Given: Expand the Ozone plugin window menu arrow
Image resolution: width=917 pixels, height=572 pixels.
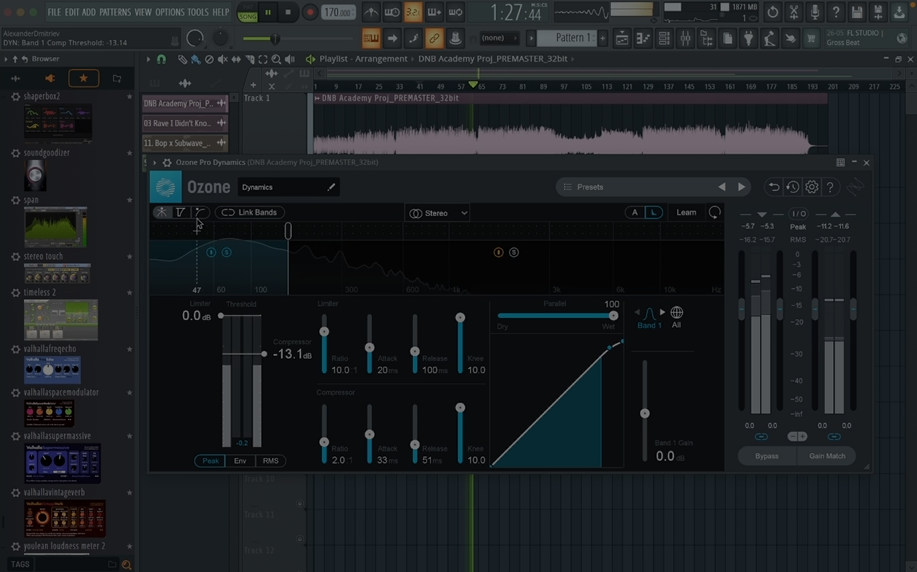Looking at the screenshot, I should click(154, 163).
